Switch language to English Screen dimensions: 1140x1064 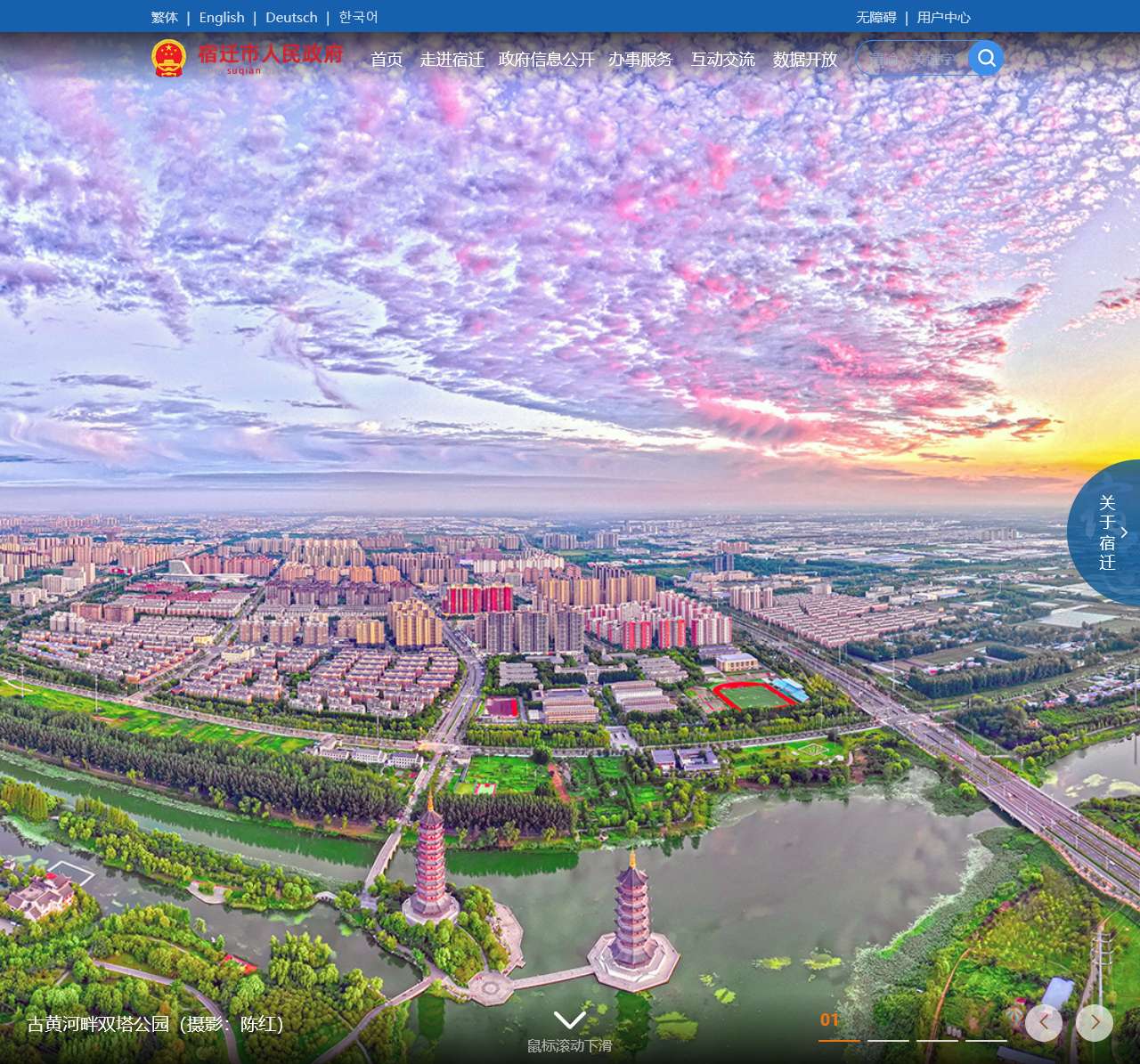222,17
